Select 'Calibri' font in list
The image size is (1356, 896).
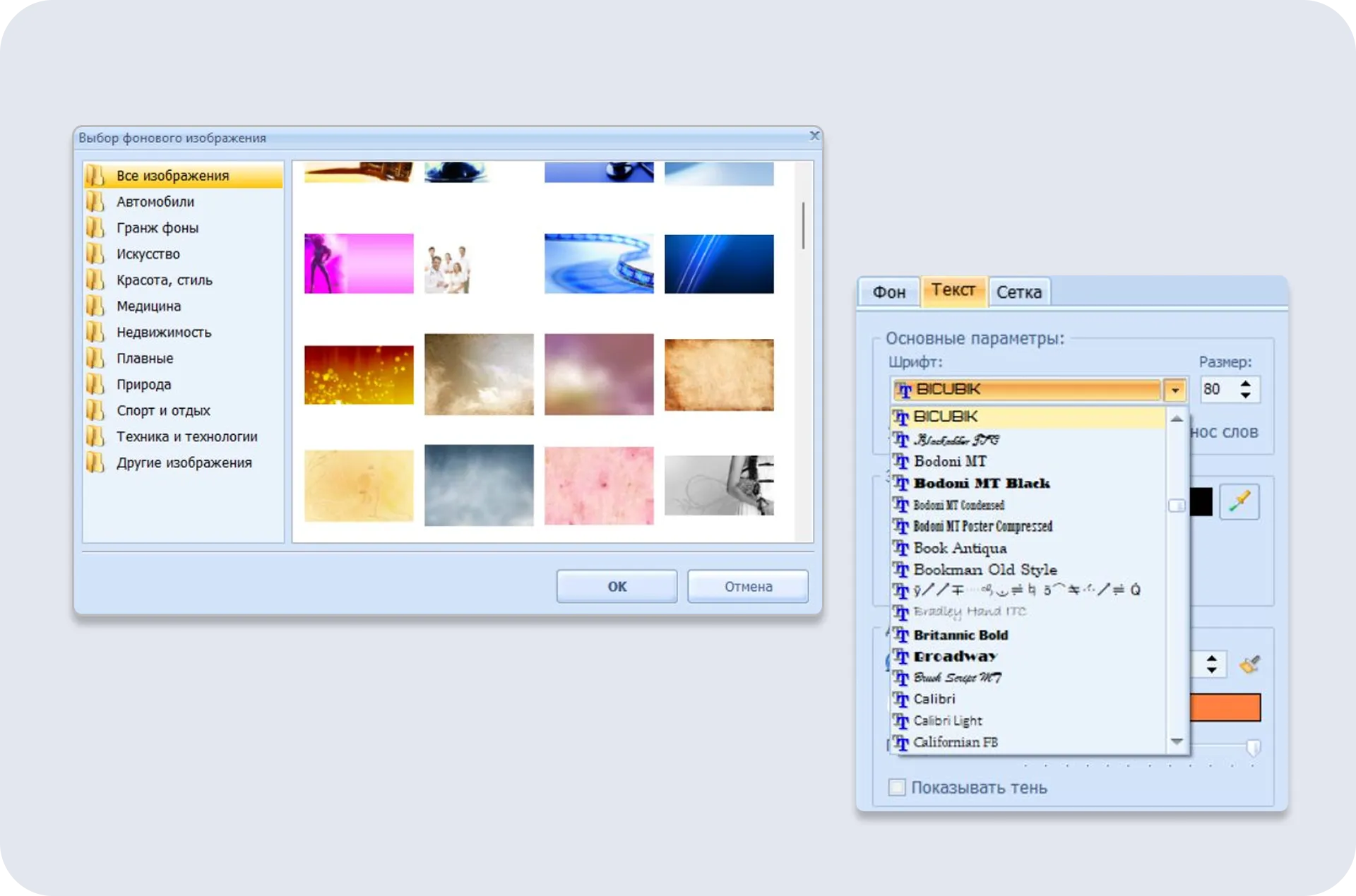(x=1028, y=699)
